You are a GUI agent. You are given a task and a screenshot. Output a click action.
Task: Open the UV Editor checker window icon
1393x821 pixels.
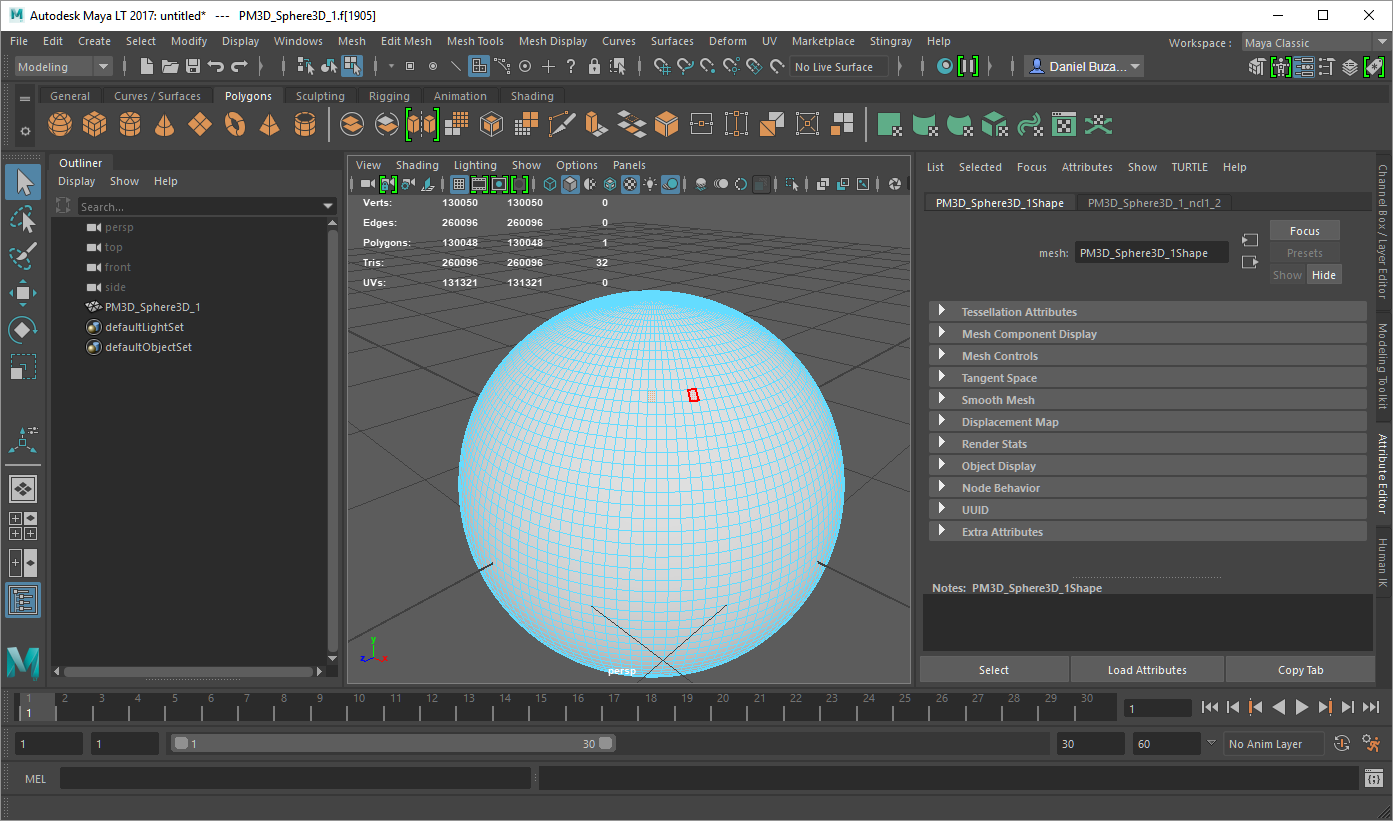(x=1064, y=125)
